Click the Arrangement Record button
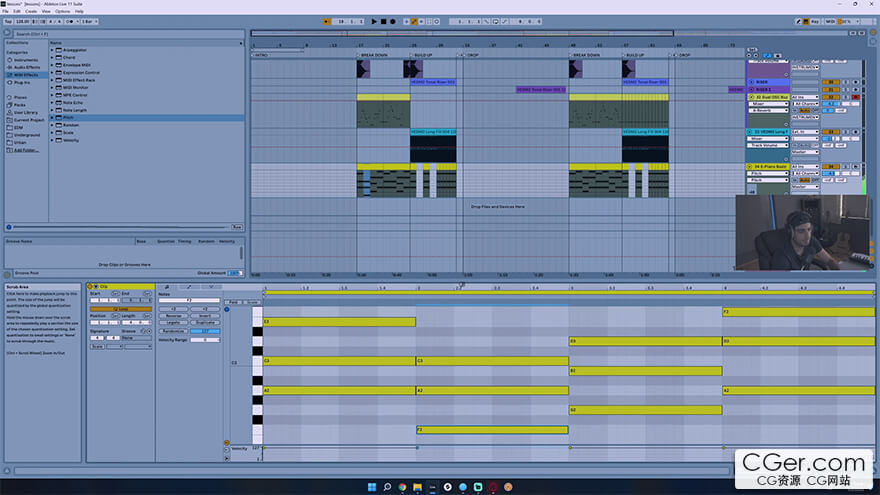Viewport: 880px width, 495px height. pyautogui.click(x=394, y=20)
